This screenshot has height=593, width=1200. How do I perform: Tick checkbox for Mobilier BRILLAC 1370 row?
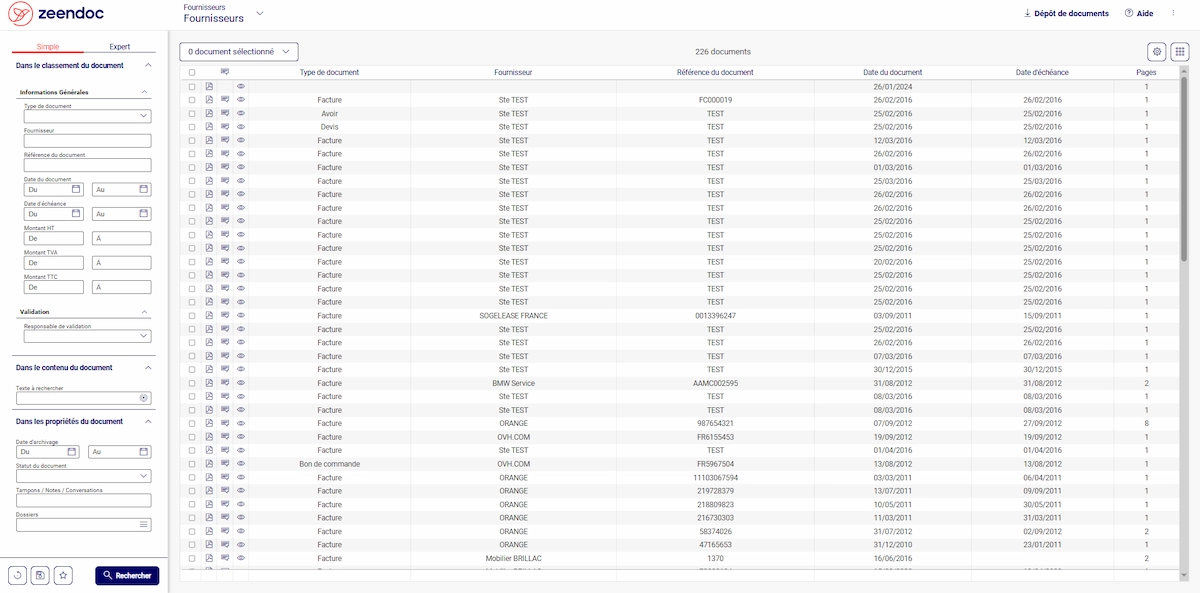pos(192,558)
